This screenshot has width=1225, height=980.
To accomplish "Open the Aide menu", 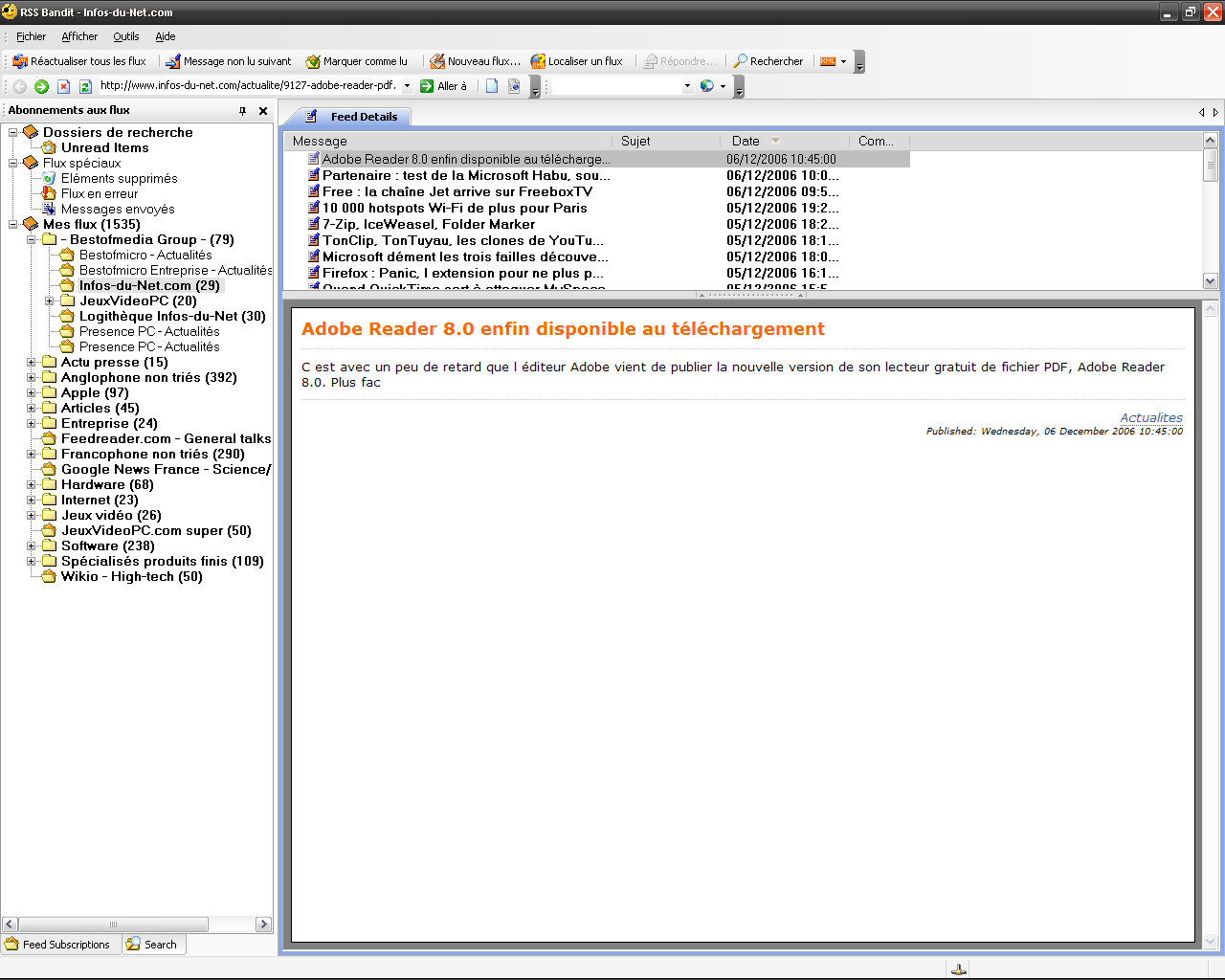I will point(166,36).
